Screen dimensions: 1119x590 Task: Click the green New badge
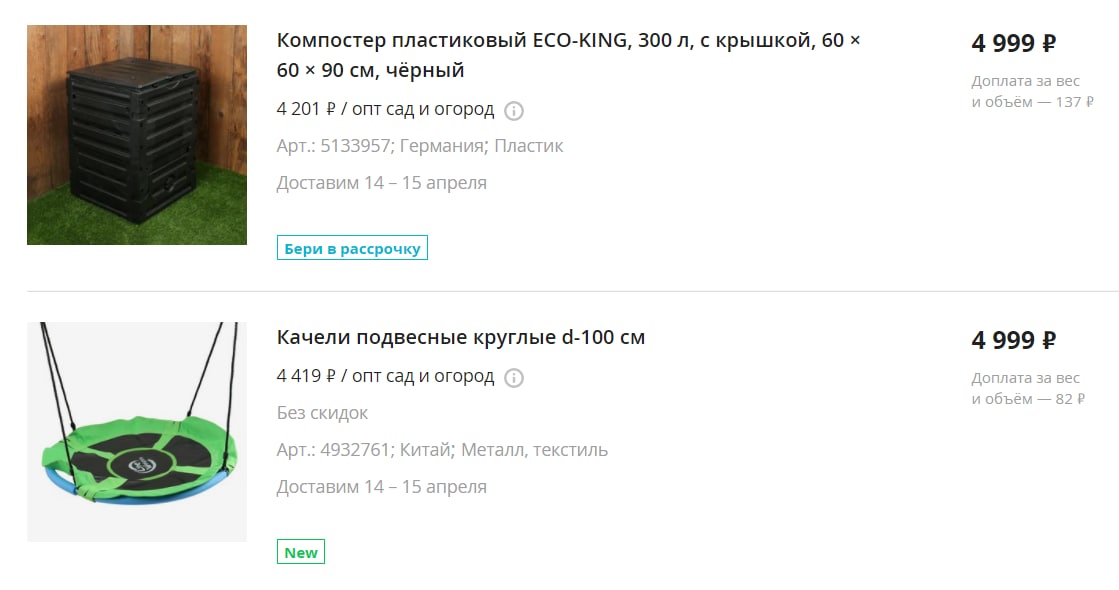click(x=301, y=551)
